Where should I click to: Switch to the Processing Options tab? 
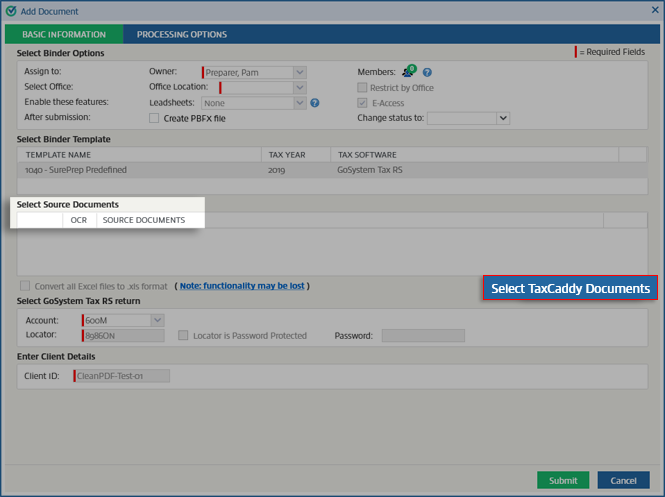[x=182, y=34]
